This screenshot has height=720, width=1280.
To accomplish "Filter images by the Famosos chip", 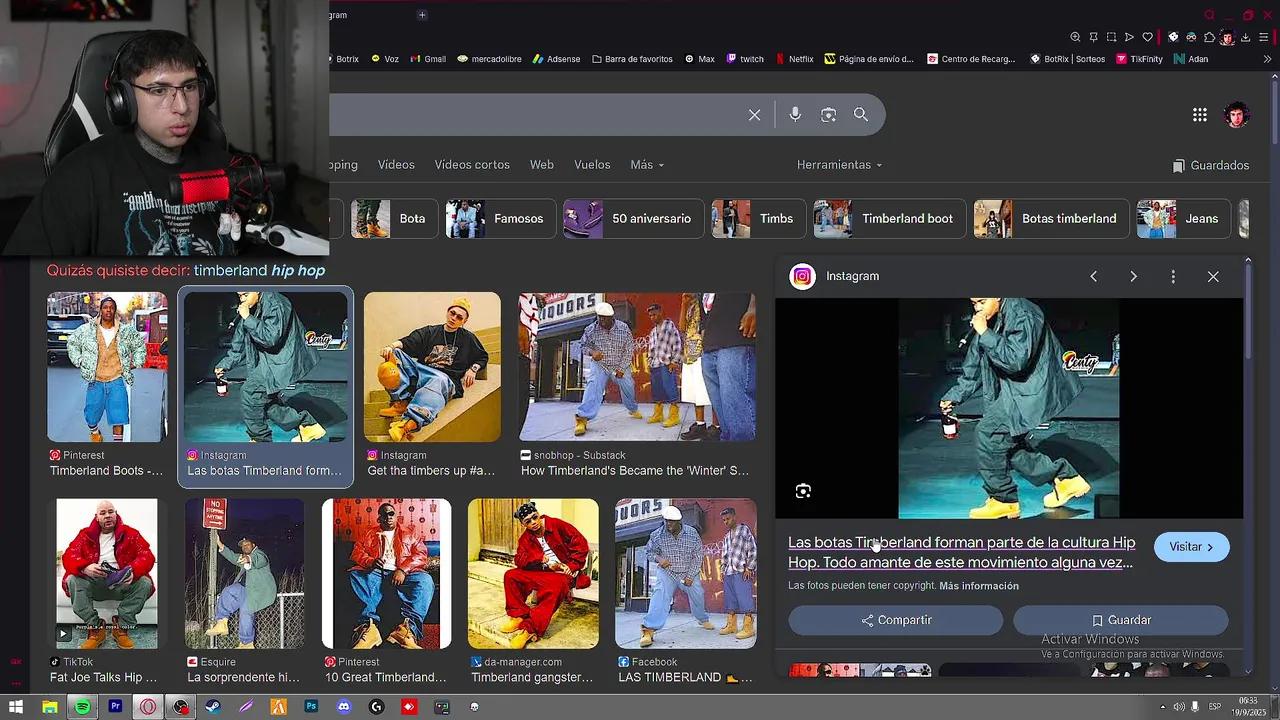I will [500, 219].
